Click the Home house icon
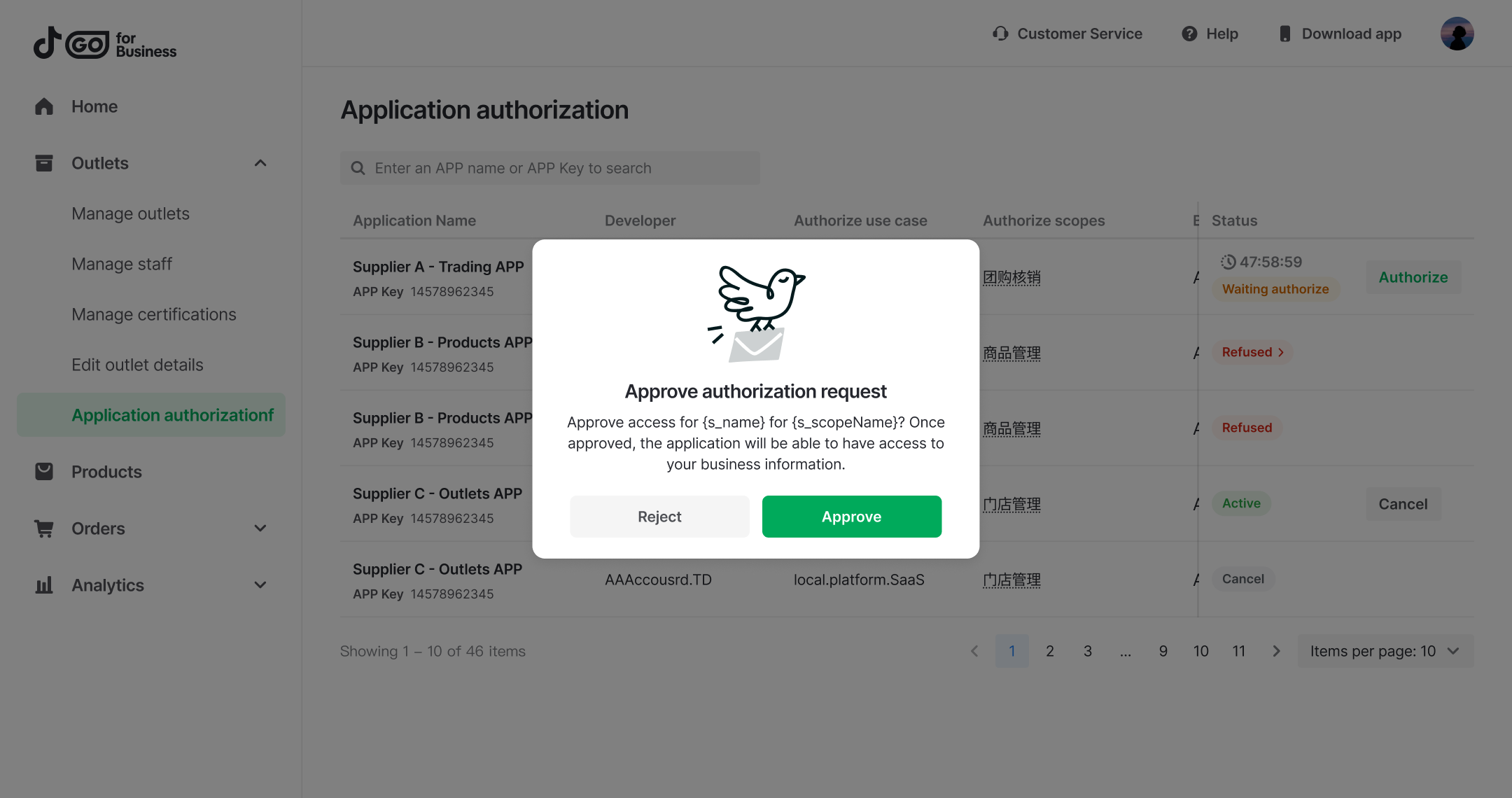The width and height of the screenshot is (1512, 798). coord(44,106)
